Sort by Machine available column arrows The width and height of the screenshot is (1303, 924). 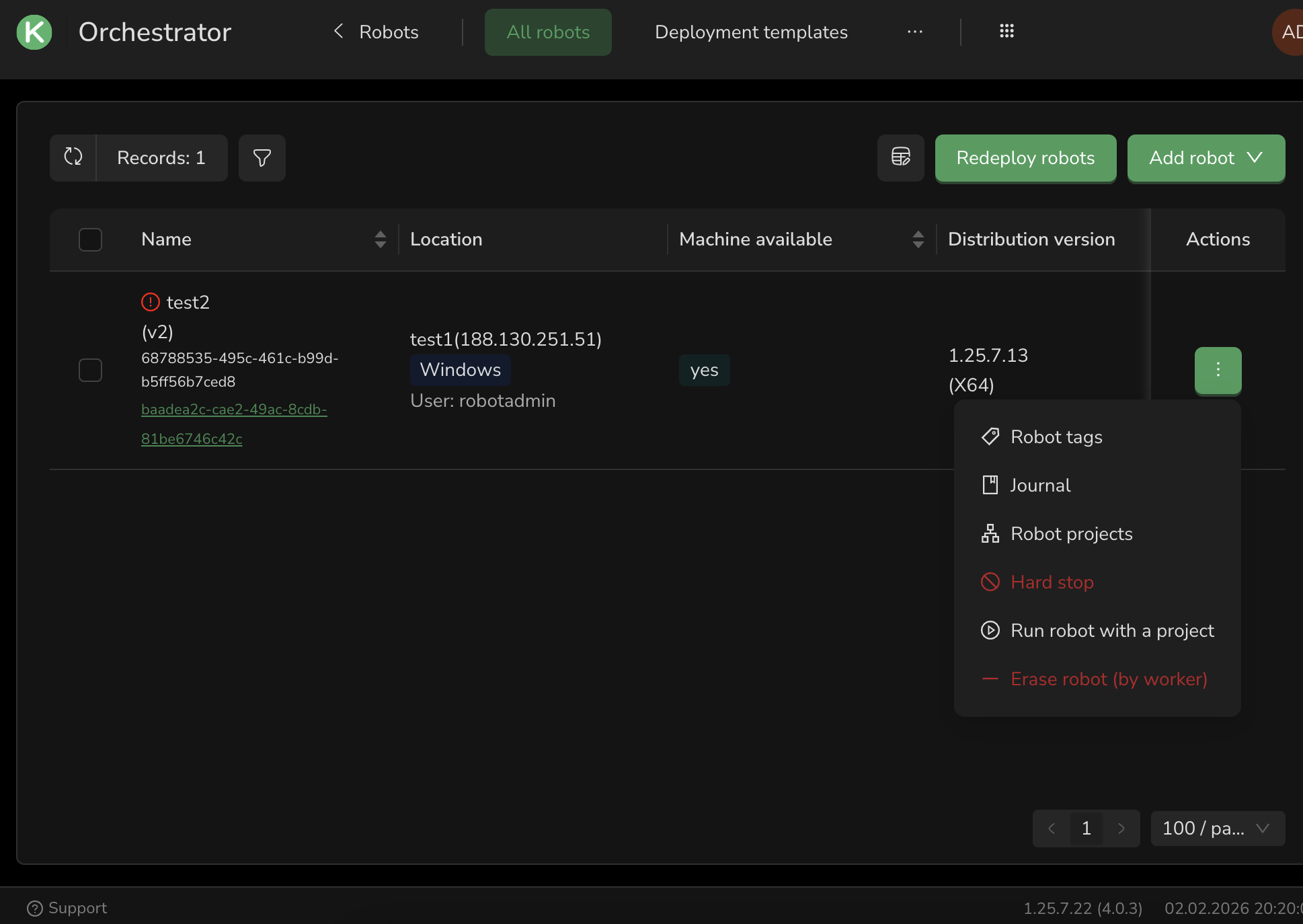pos(918,239)
